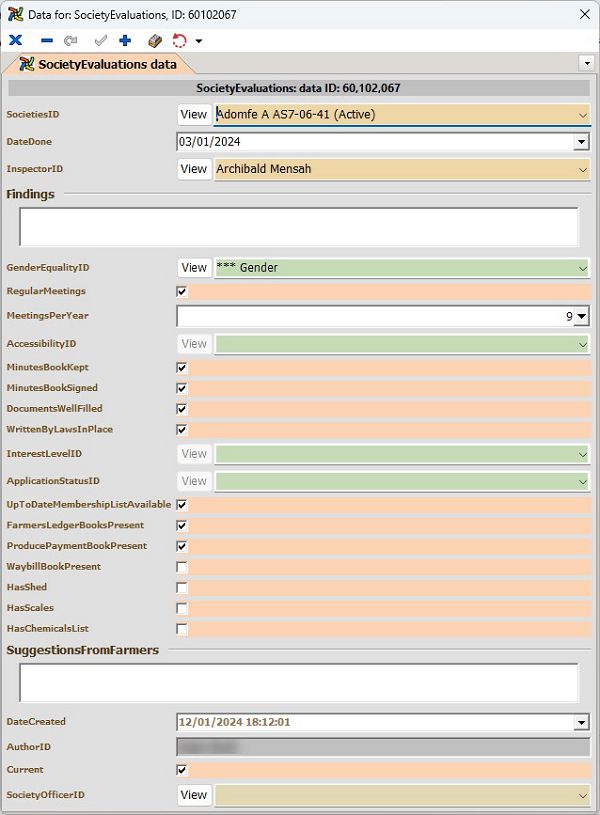Click the AuthorID greyed field
This screenshot has width=600, height=815.
[383, 747]
